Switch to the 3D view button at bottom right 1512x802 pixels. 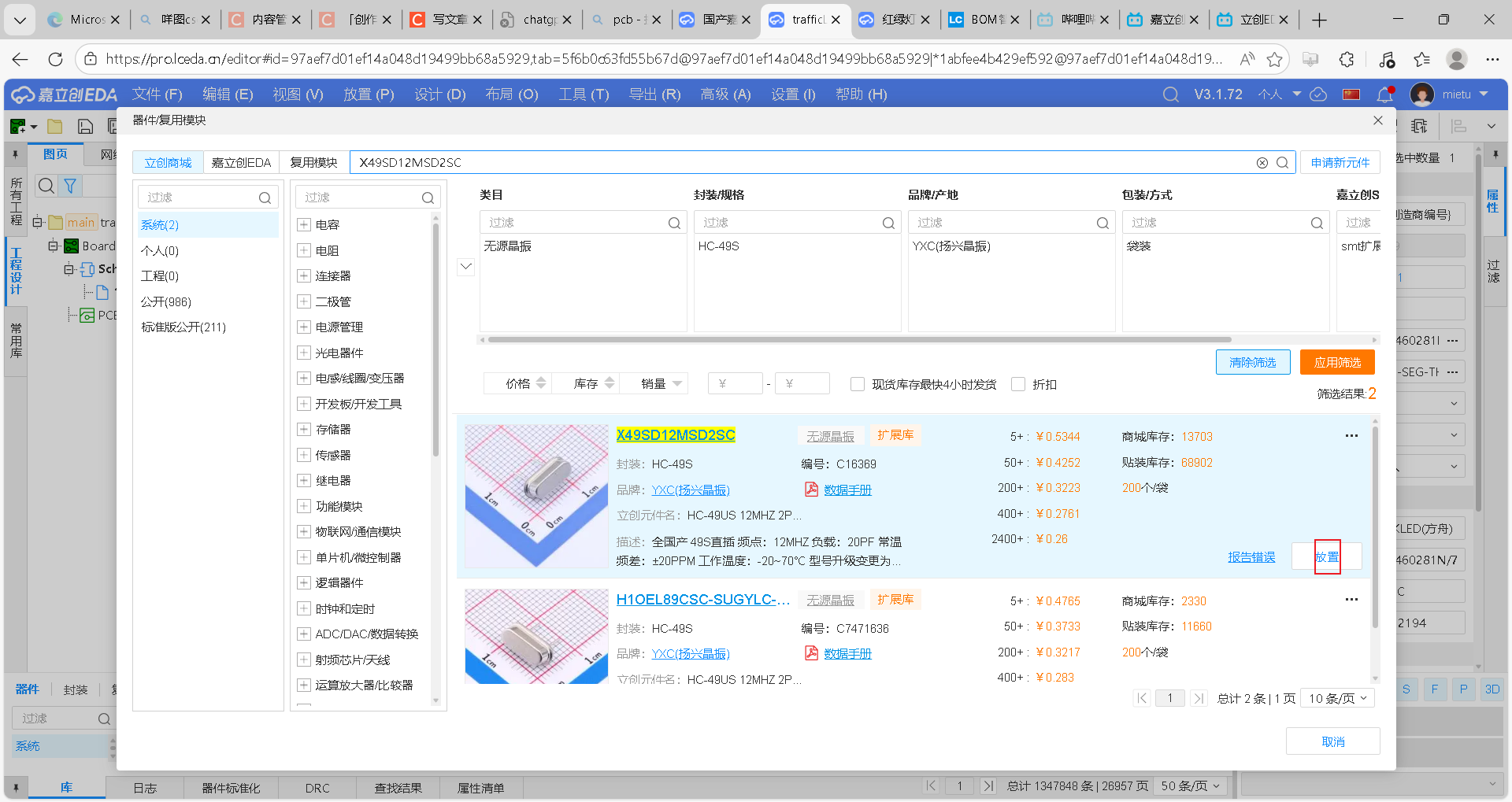1492,689
